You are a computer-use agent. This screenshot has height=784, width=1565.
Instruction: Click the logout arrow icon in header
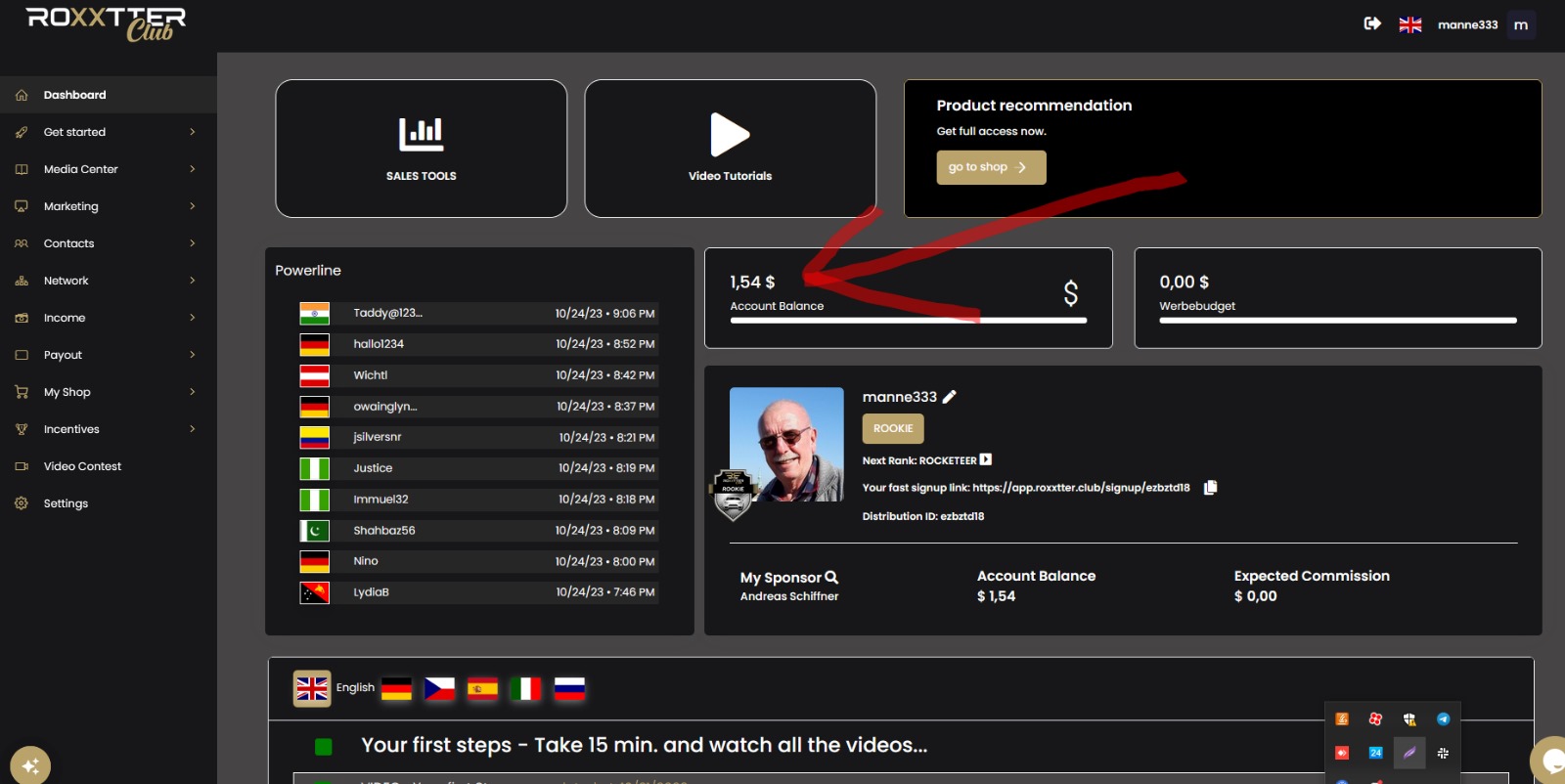coord(1372,23)
